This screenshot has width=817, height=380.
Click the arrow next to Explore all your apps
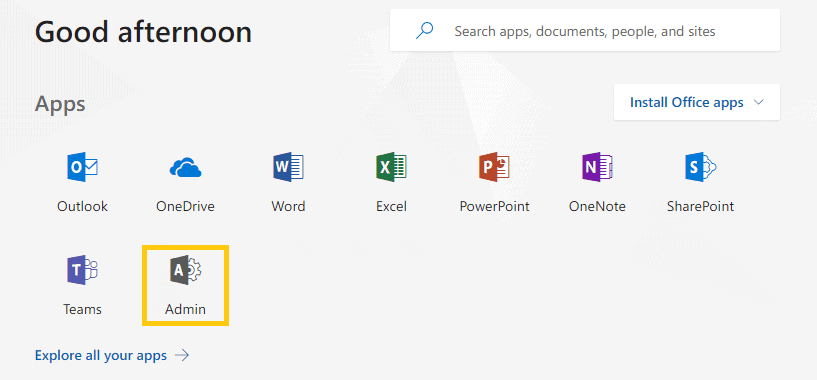(x=182, y=356)
